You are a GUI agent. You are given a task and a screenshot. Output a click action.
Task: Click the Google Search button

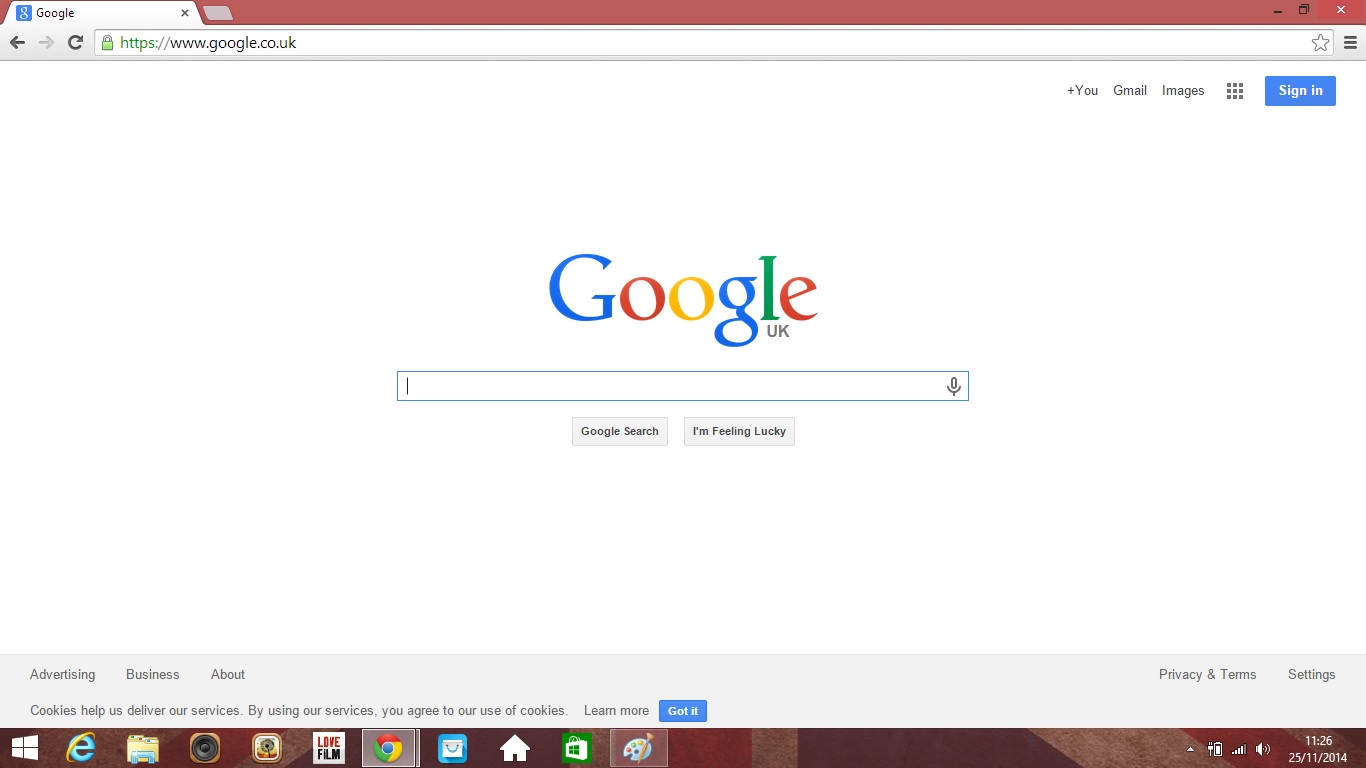pos(620,432)
